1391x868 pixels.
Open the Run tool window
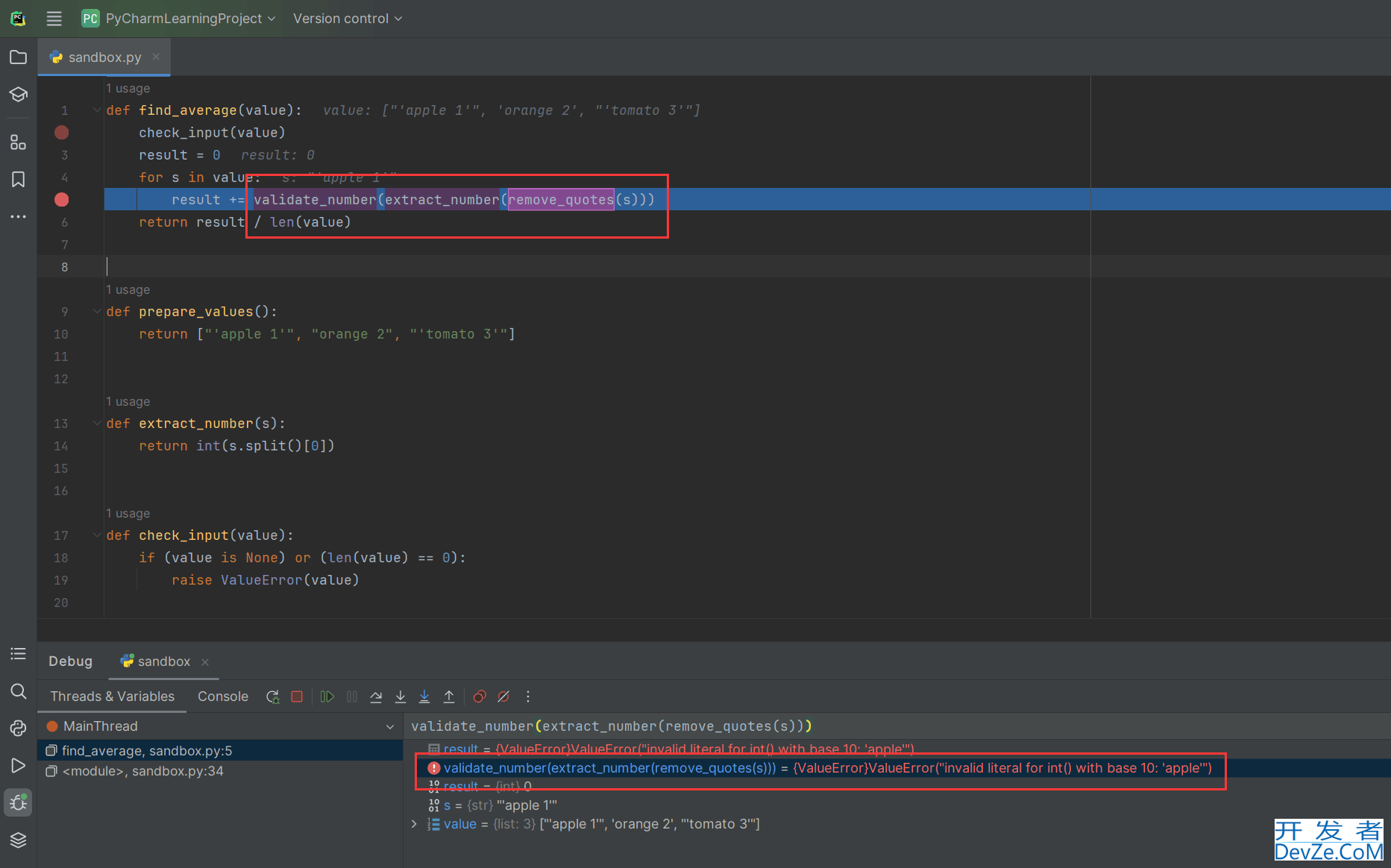19,766
